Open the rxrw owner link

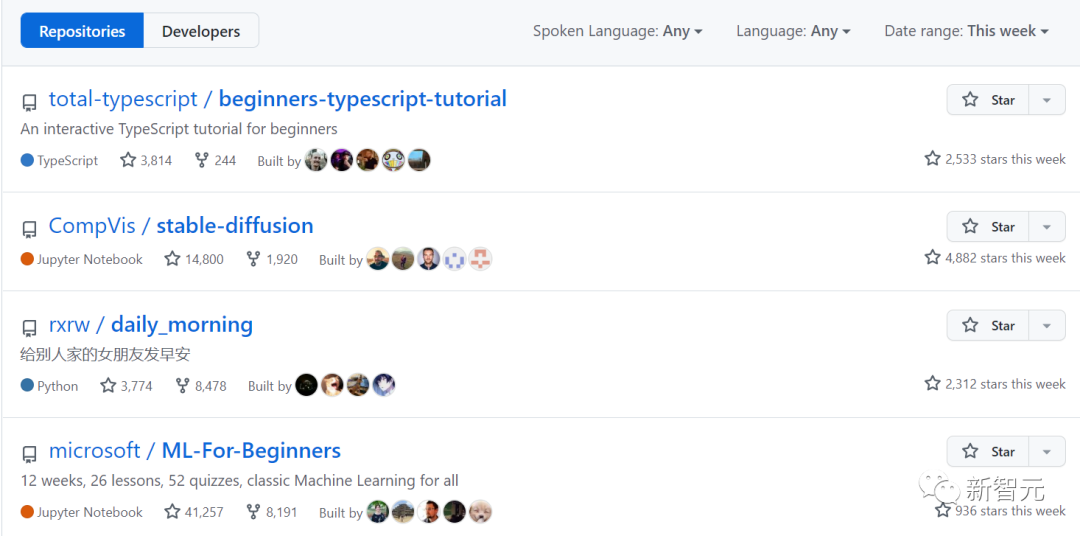tap(69, 324)
